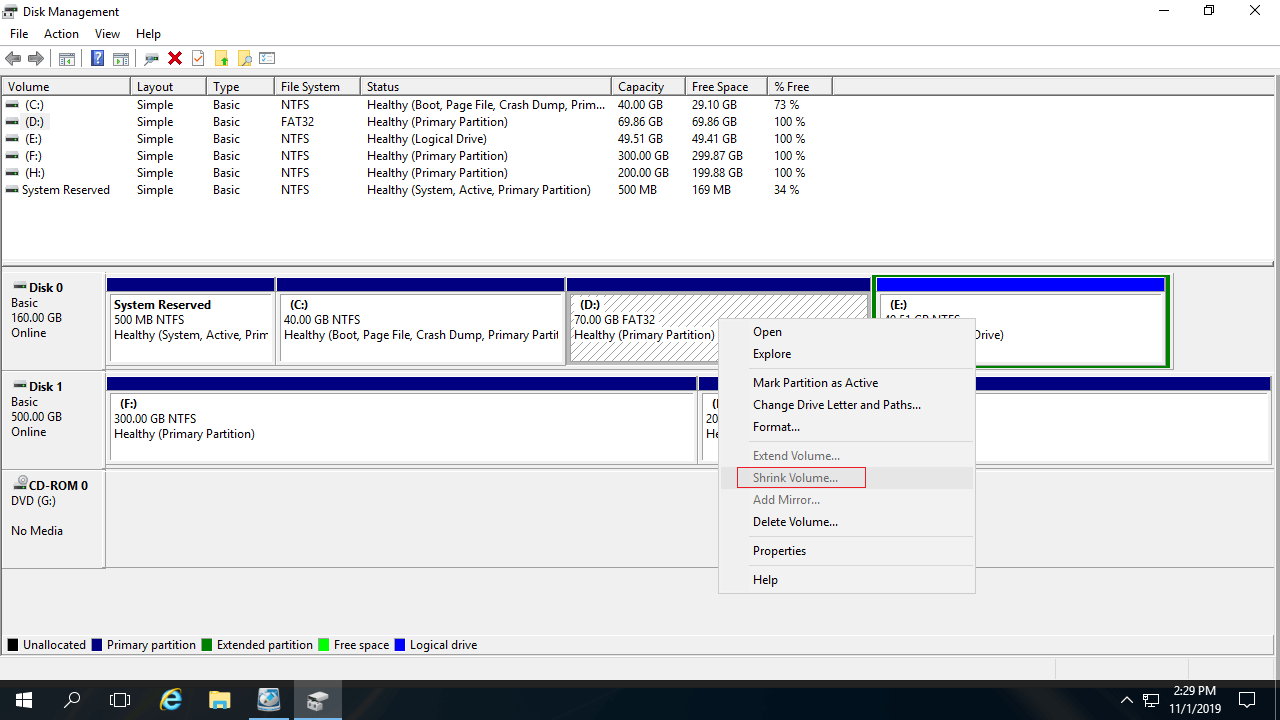Viewport: 1280px width, 720px height.
Task: Click the Logical drive blue legend swatch
Action: point(401,645)
